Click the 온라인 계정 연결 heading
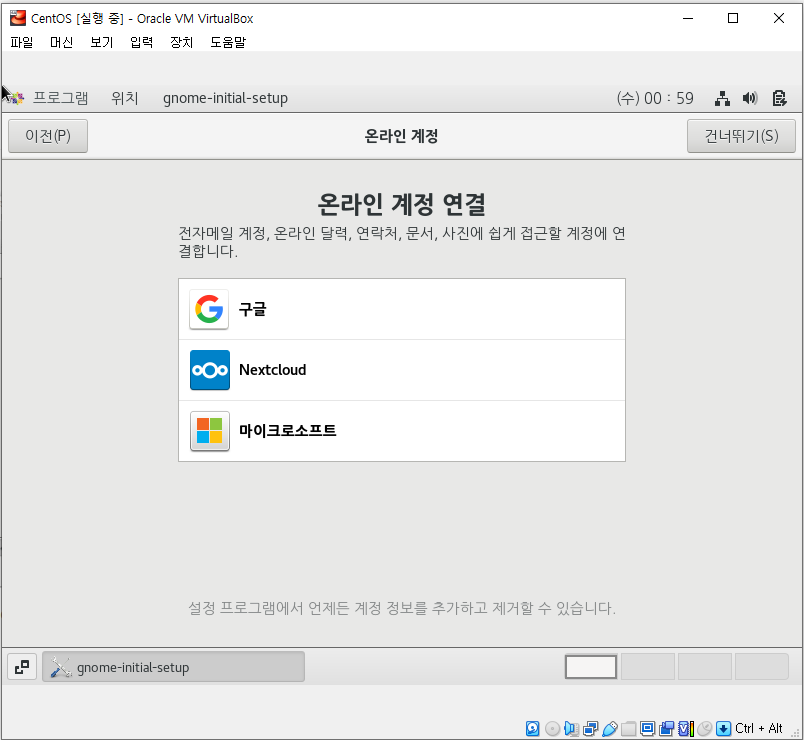This screenshot has height=740, width=804. point(401,204)
